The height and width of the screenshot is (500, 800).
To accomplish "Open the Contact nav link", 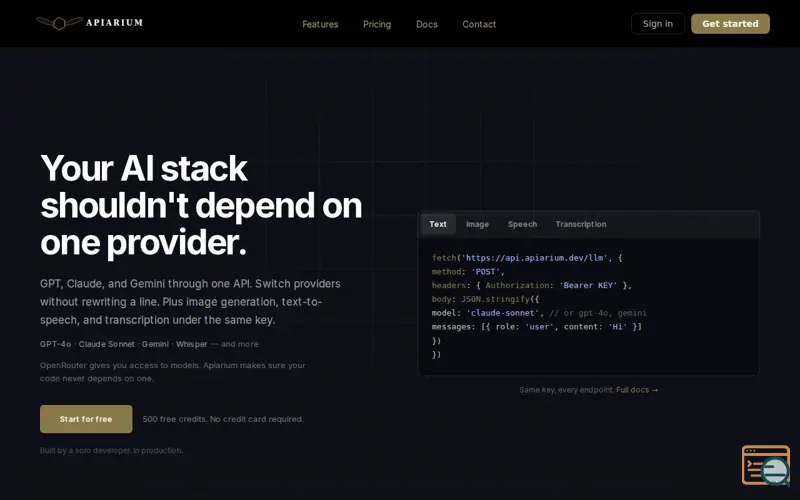I will (479, 24).
